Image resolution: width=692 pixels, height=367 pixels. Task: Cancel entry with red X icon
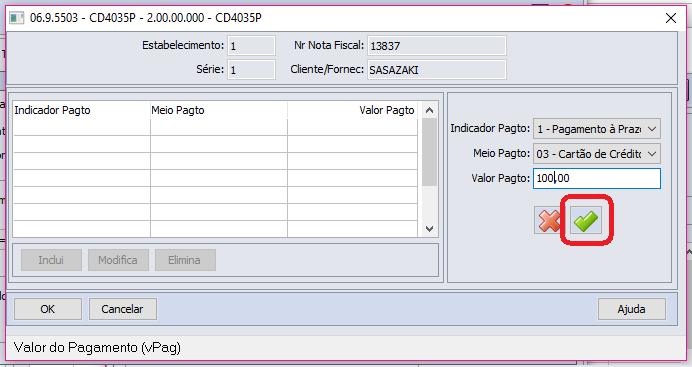[548, 220]
